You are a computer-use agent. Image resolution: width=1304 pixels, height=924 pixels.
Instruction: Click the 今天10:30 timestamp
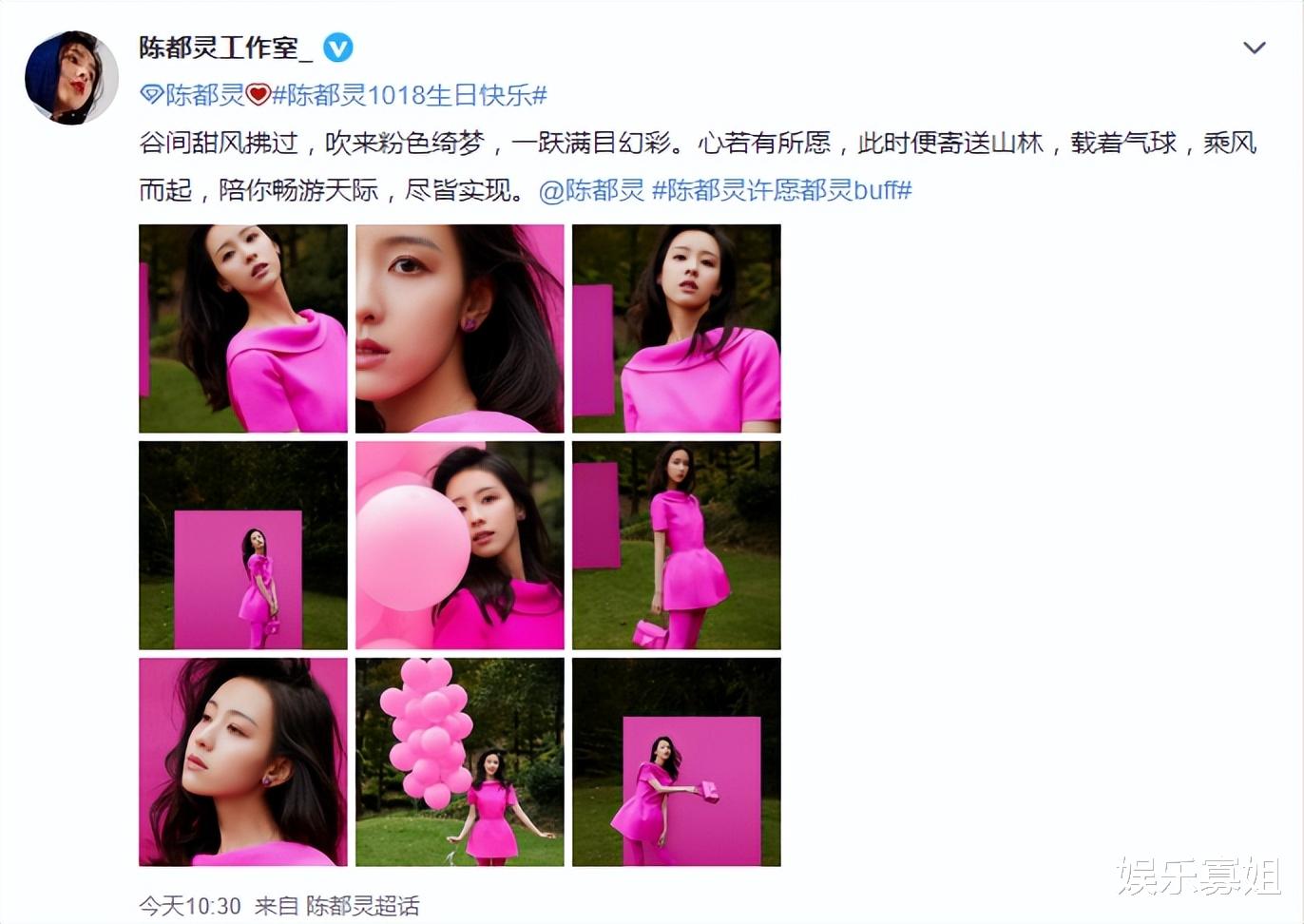[x=190, y=906]
